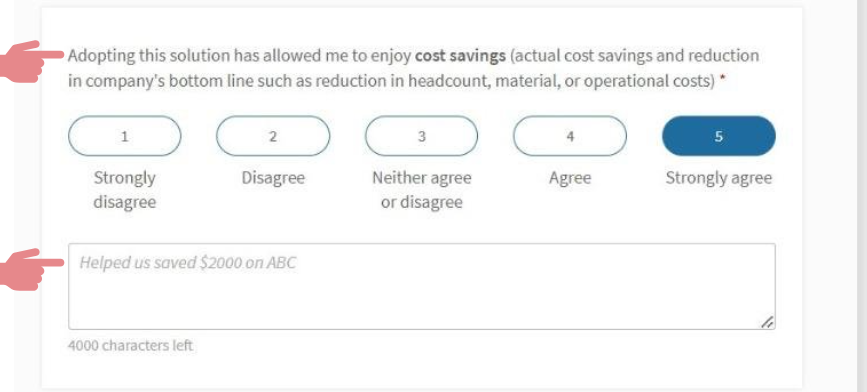The image size is (867, 392).
Task: Click the red required asterisk
Action: (x=722, y=81)
